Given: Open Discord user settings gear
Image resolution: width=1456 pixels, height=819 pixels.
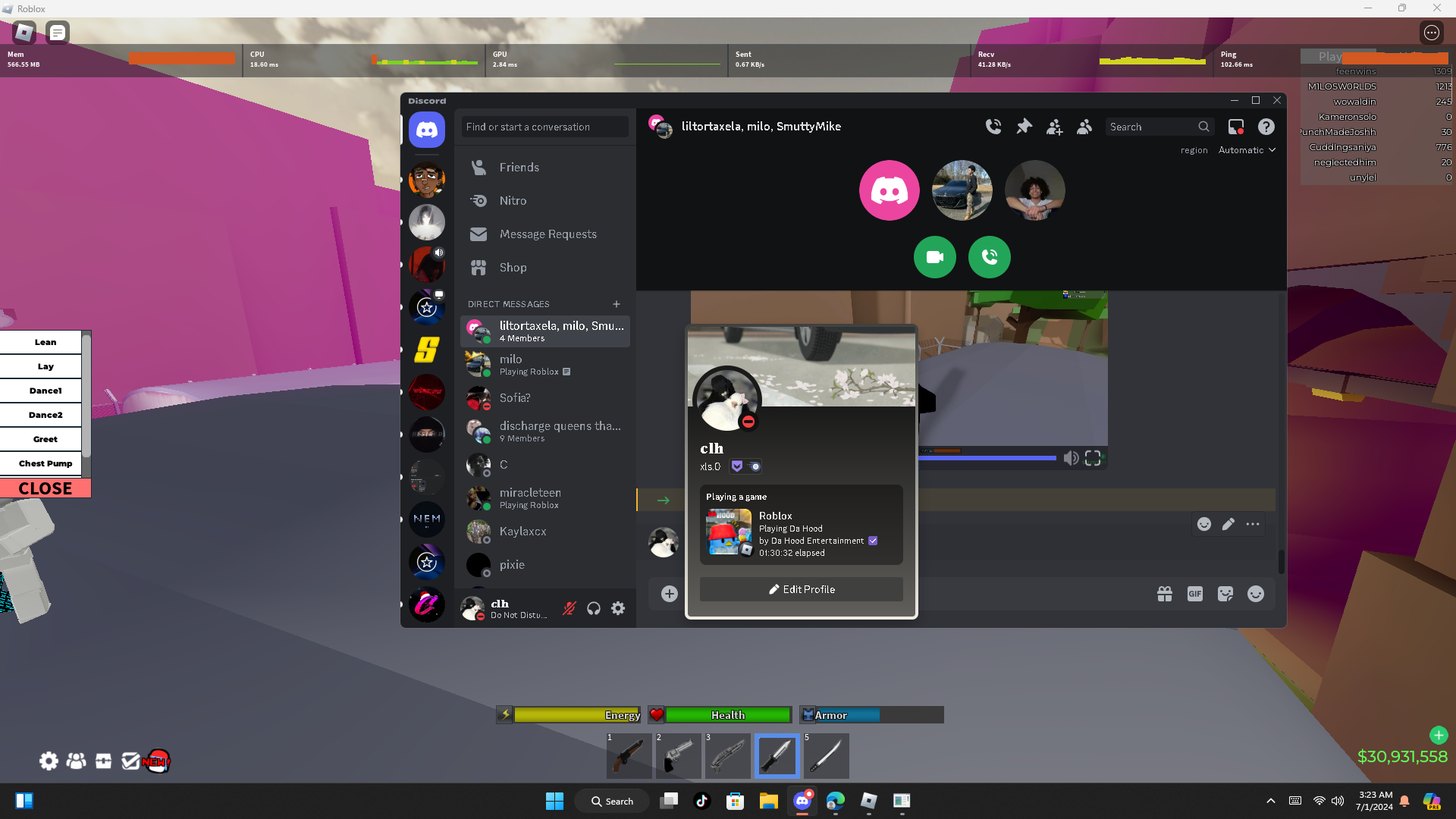Looking at the screenshot, I should [x=618, y=608].
